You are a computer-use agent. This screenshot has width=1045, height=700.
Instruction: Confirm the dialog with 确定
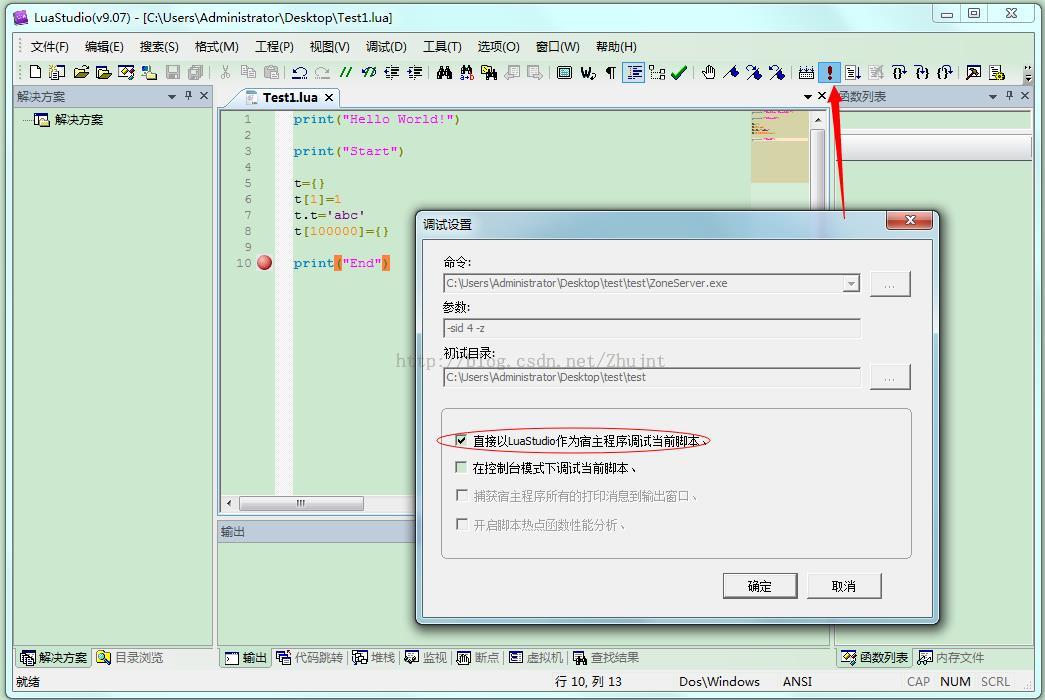[x=760, y=586]
